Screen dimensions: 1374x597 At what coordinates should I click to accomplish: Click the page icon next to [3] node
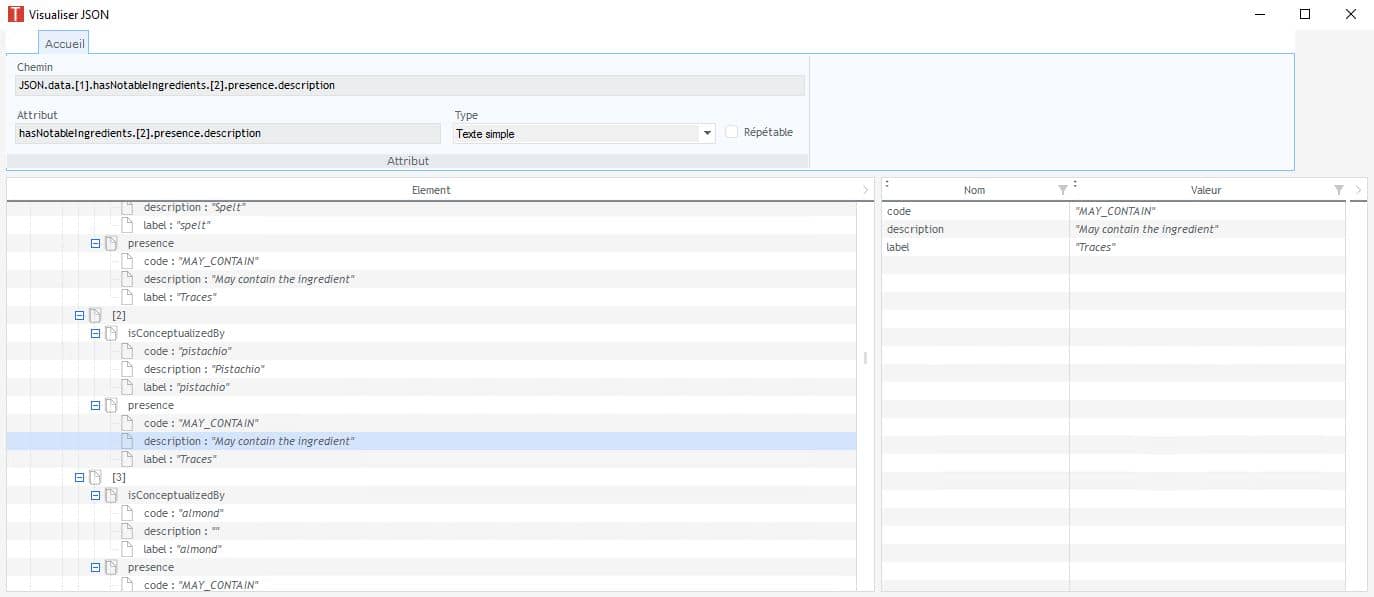click(95, 477)
